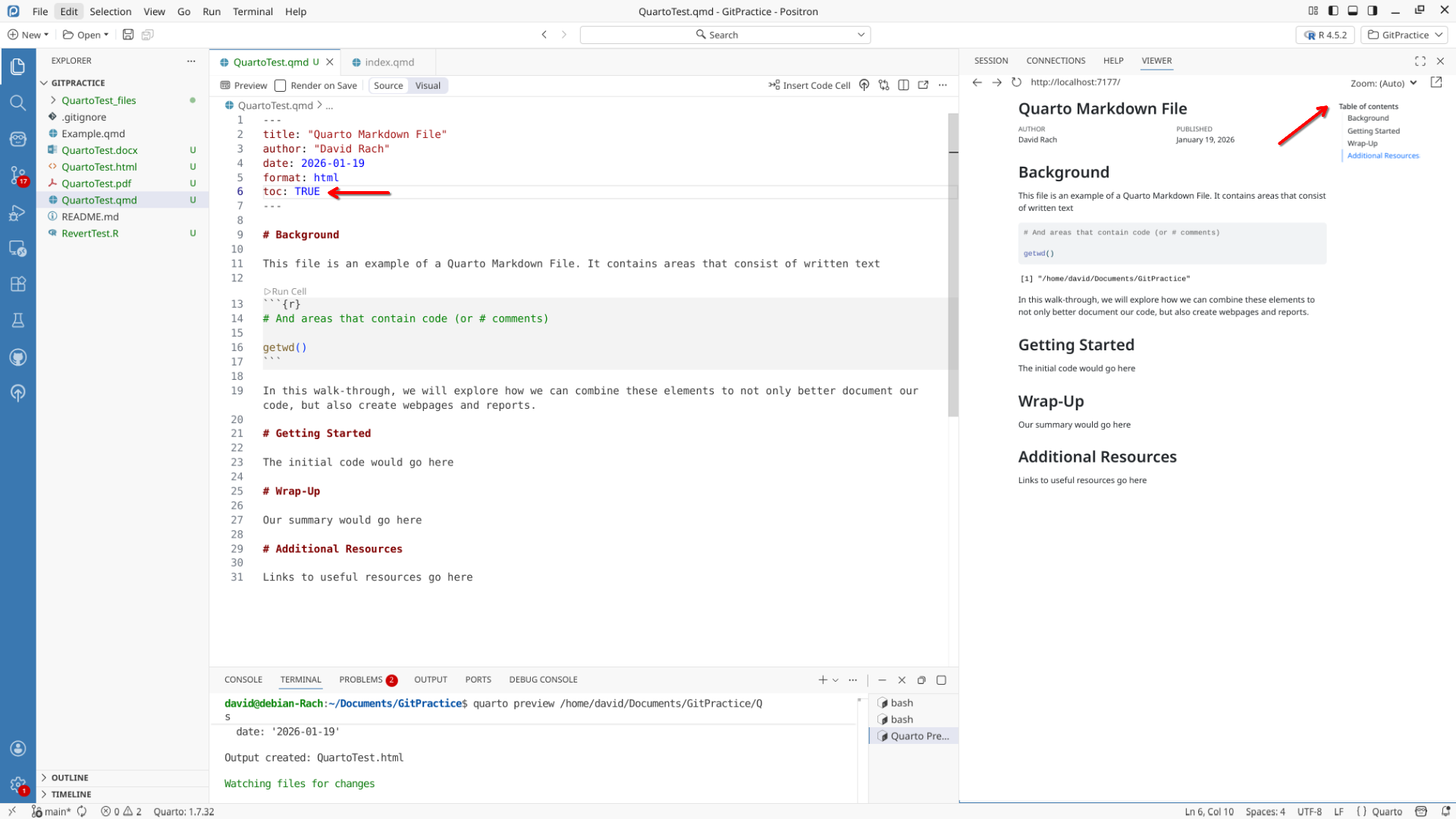Switch to the PROBLEMS tab
The width and height of the screenshot is (1456, 819).
pyautogui.click(x=361, y=679)
